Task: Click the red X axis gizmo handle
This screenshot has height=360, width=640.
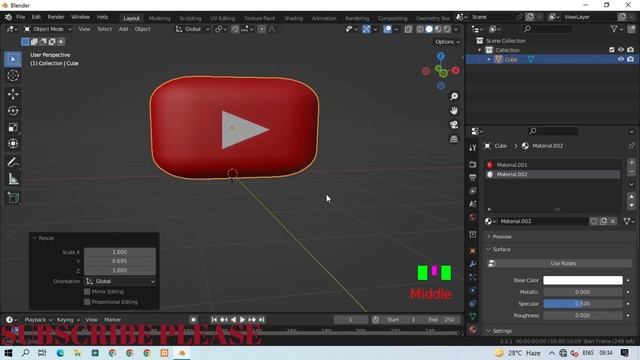Action: [456, 71]
